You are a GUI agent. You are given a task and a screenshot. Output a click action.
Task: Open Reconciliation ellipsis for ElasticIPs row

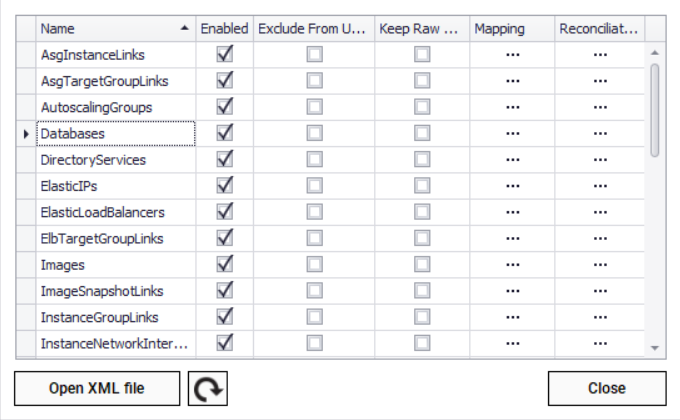[x=600, y=186]
